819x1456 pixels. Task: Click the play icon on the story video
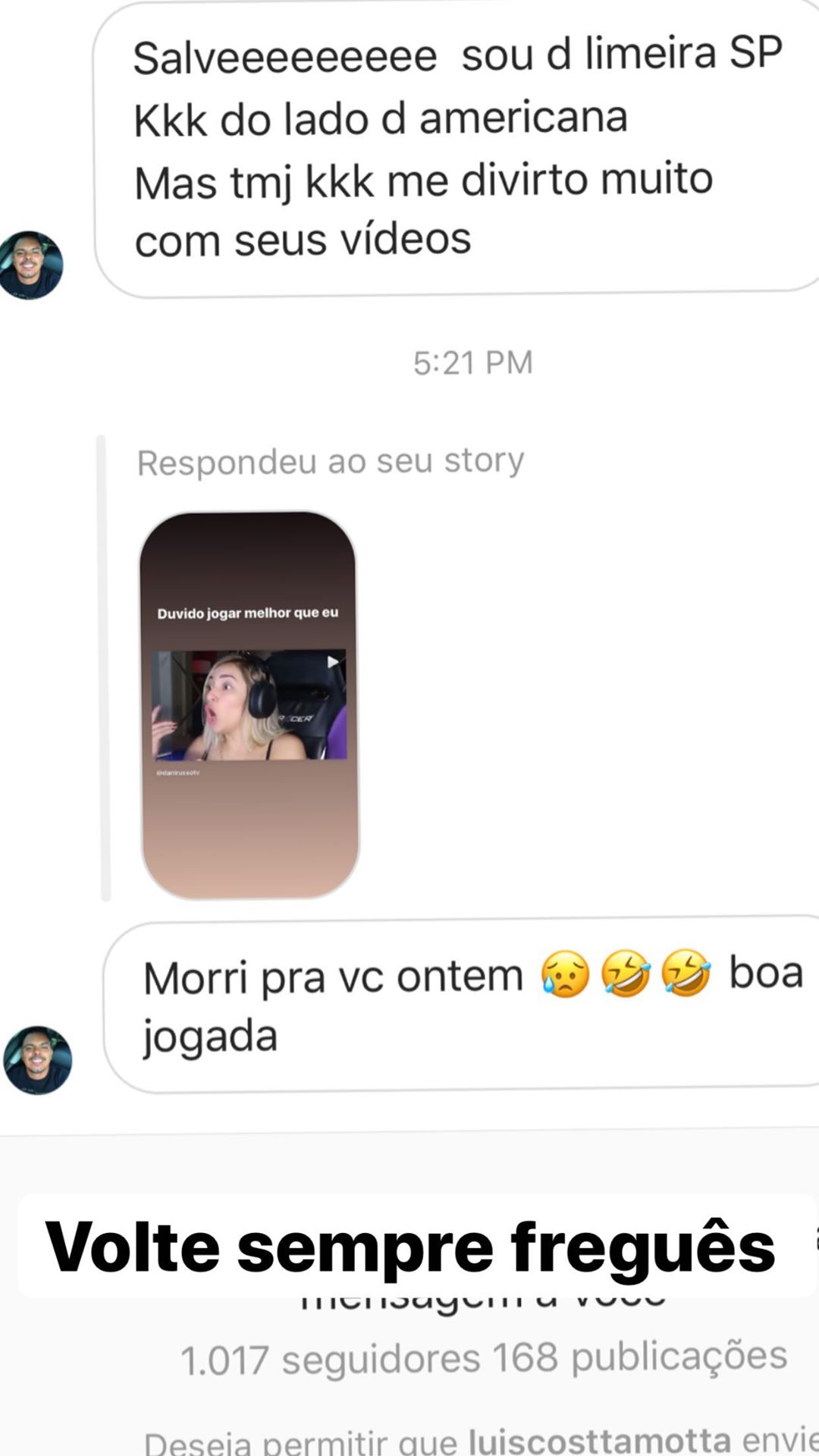click(x=332, y=662)
